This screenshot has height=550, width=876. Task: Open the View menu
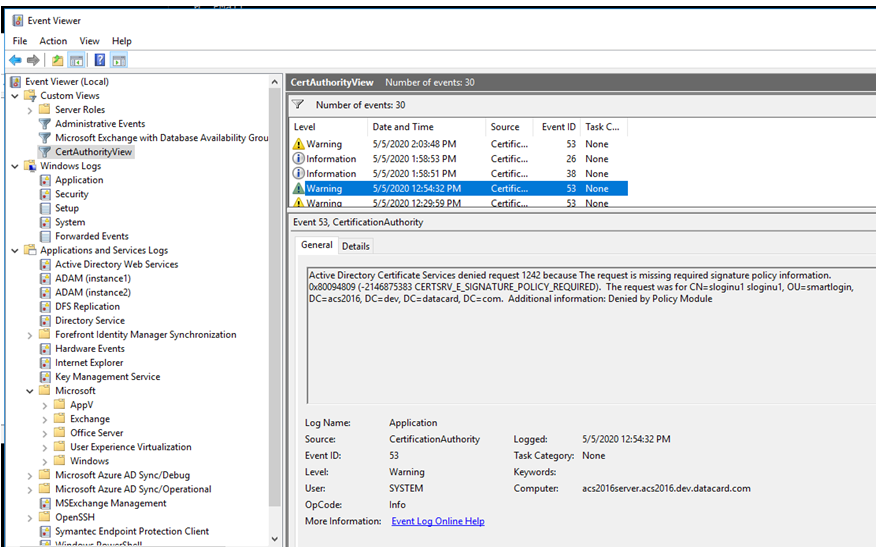(89, 41)
